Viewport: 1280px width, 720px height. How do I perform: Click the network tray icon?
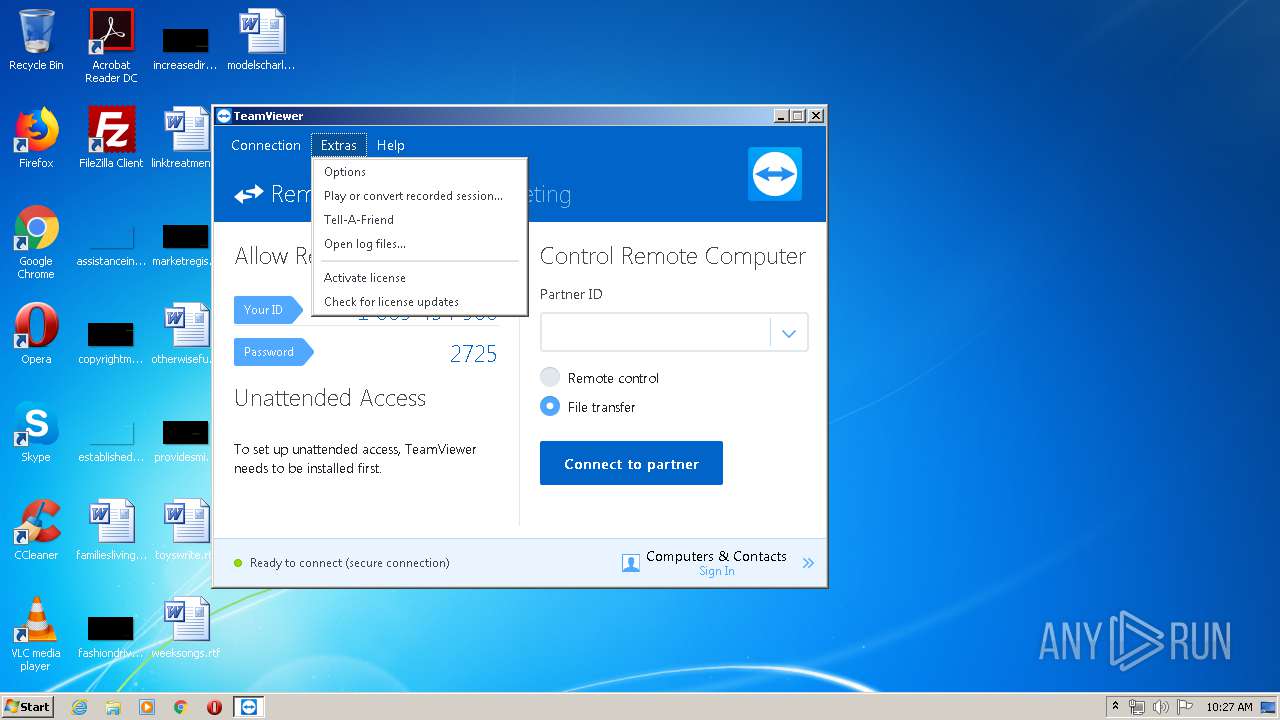click(x=1137, y=707)
